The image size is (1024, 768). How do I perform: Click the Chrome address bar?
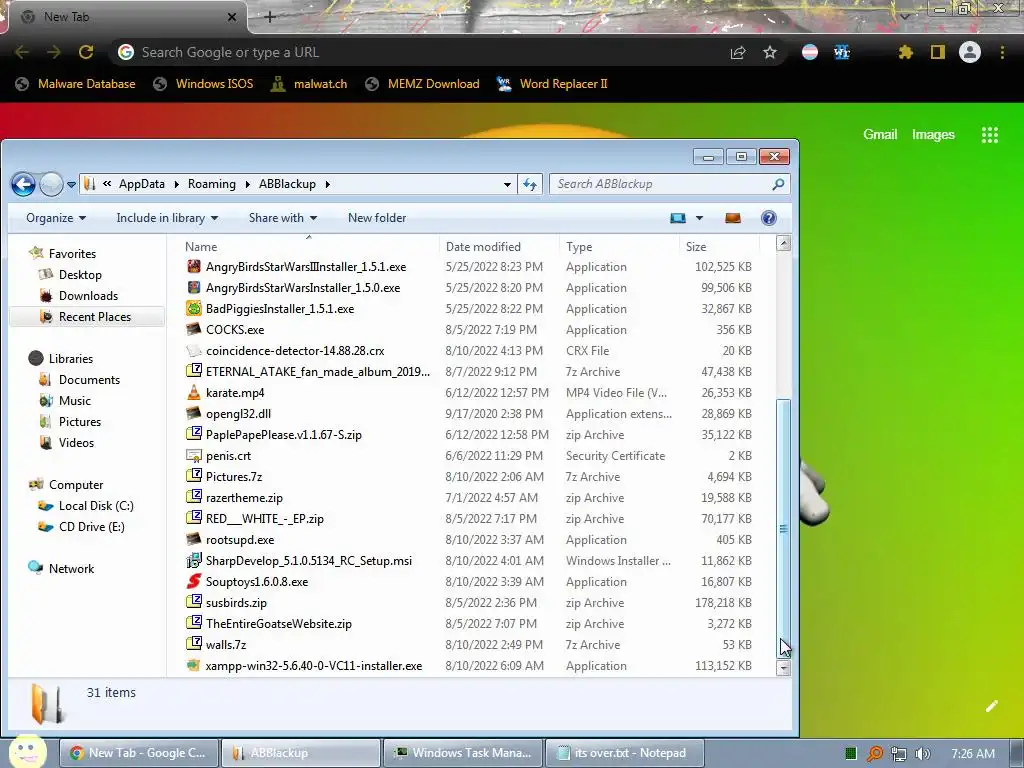418,52
